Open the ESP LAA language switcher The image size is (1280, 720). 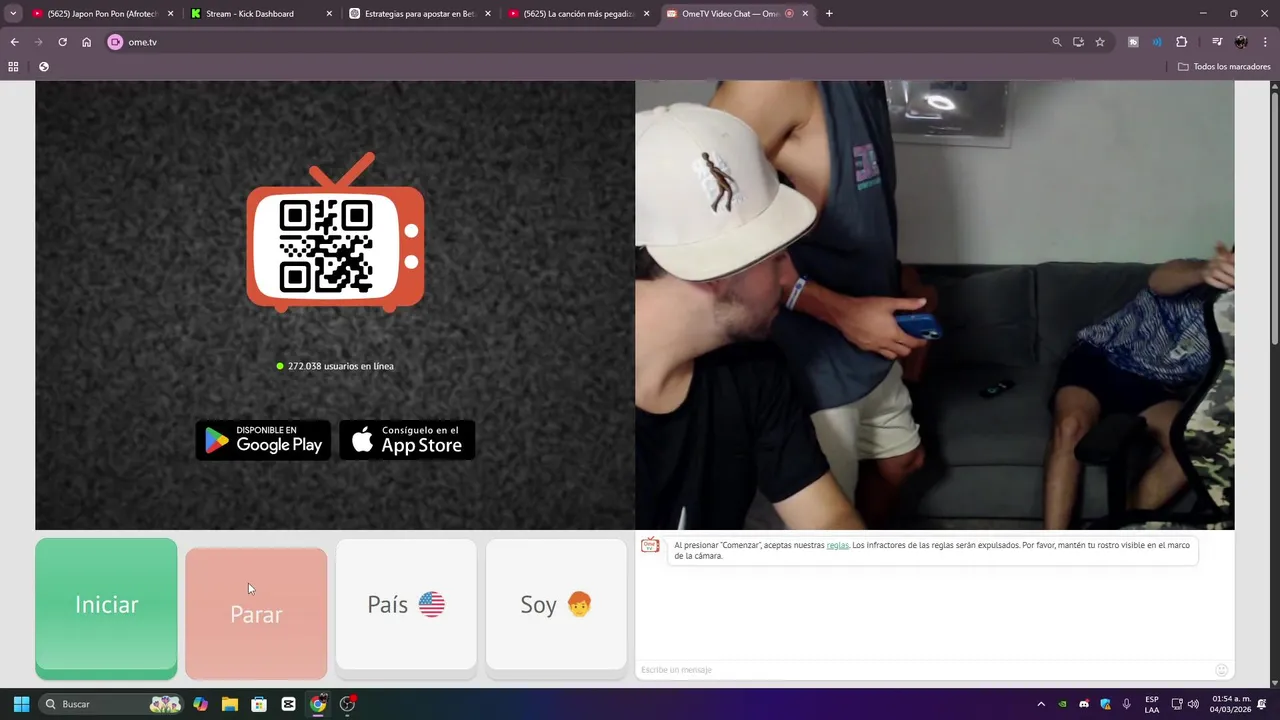click(x=1152, y=704)
